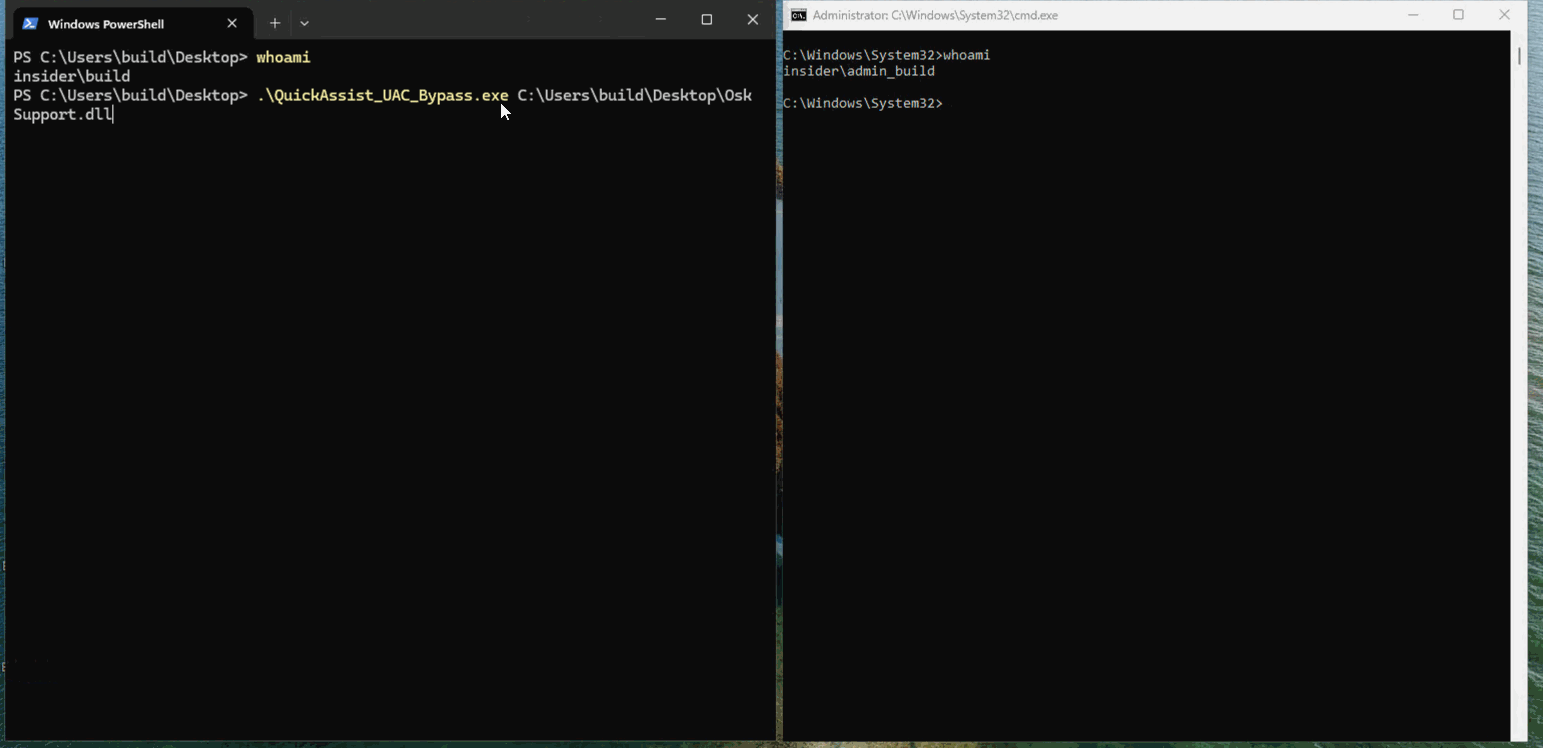The width and height of the screenshot is (1543, 748).
Task: Maximize the Windows PowerShell window
Action: [707, 20]
